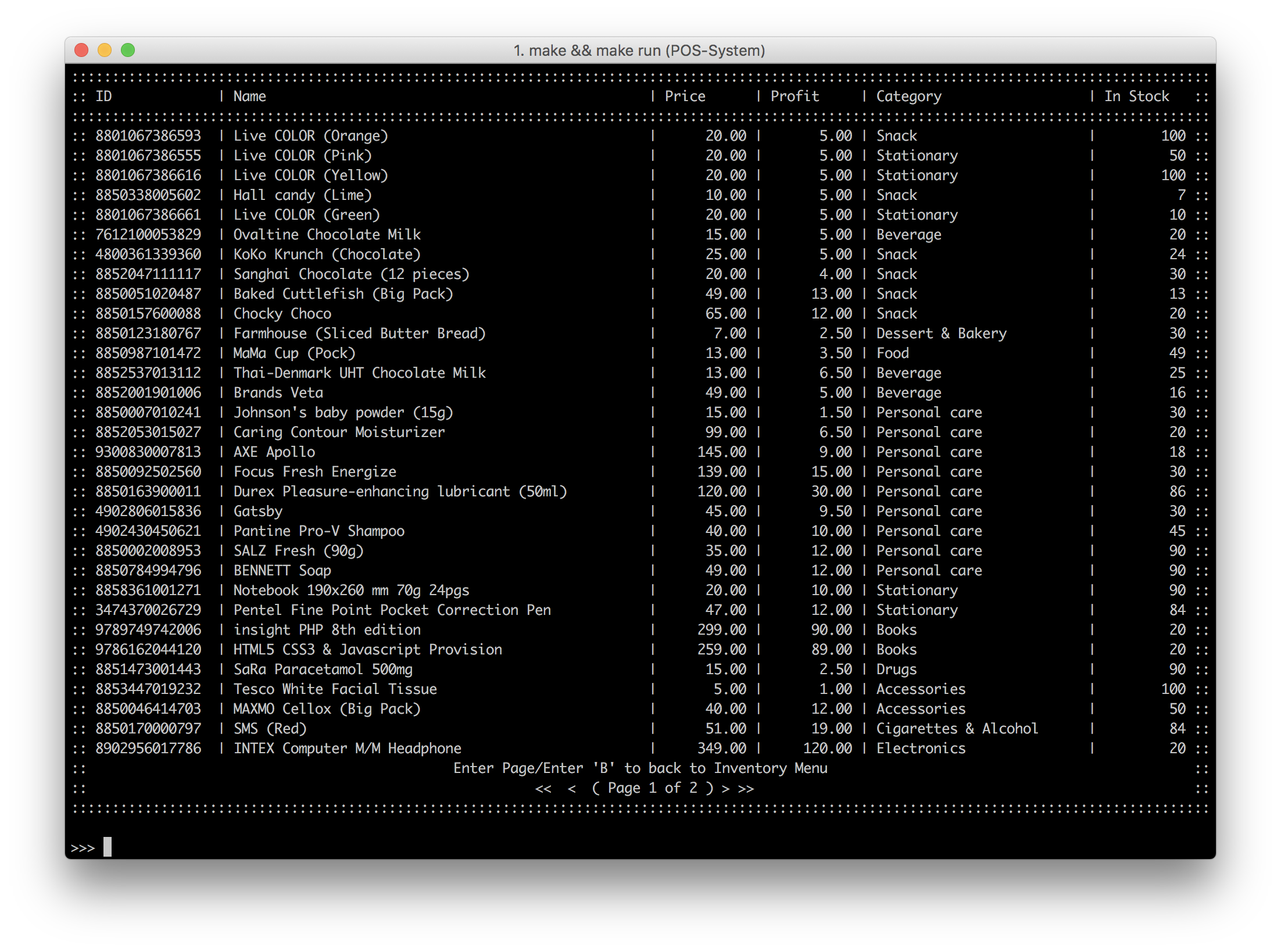1281x952 pixels.
Task: Select the 'Hall candy (Lime)' product name
Action: 303,195
